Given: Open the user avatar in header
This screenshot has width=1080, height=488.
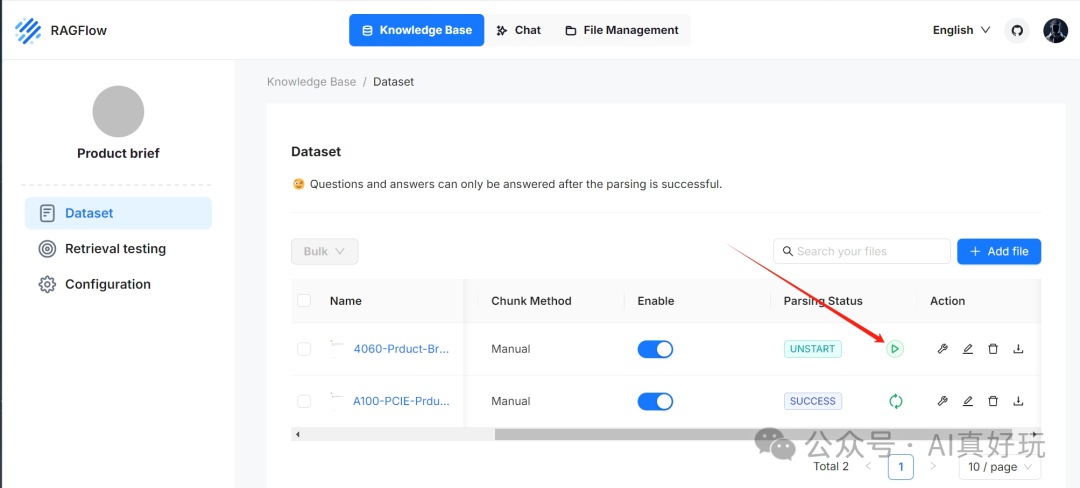Looking at the screenshot, I should tap(1055, 30).
